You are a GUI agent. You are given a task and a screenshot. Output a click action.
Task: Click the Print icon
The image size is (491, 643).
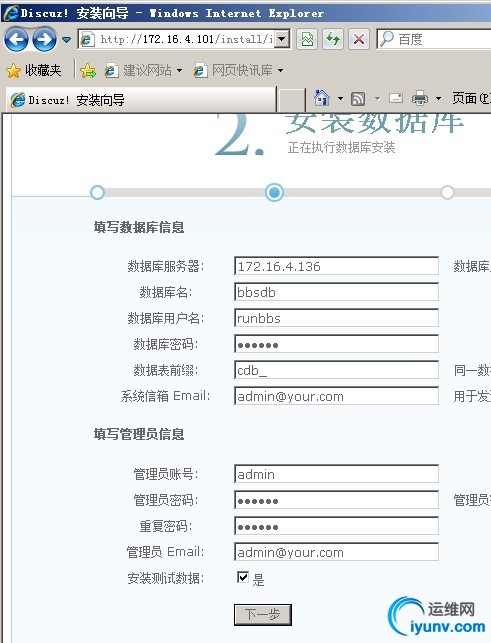point(420,98)
